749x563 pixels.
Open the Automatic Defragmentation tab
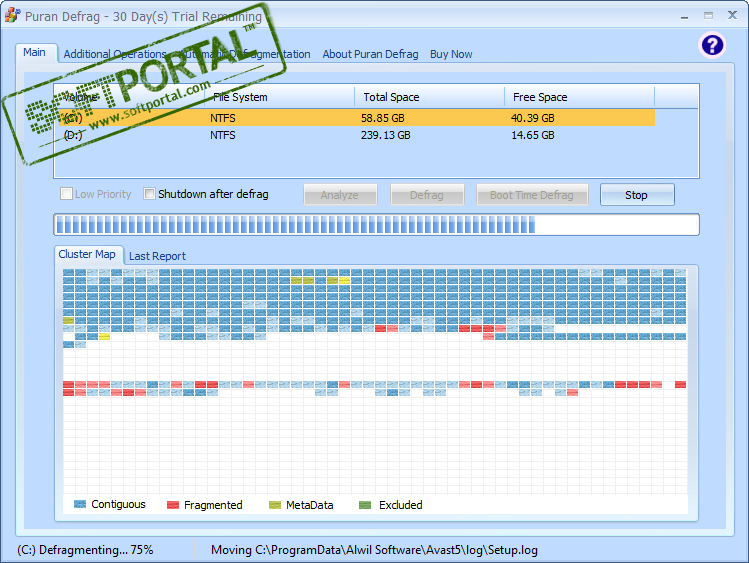click(245, 54)
